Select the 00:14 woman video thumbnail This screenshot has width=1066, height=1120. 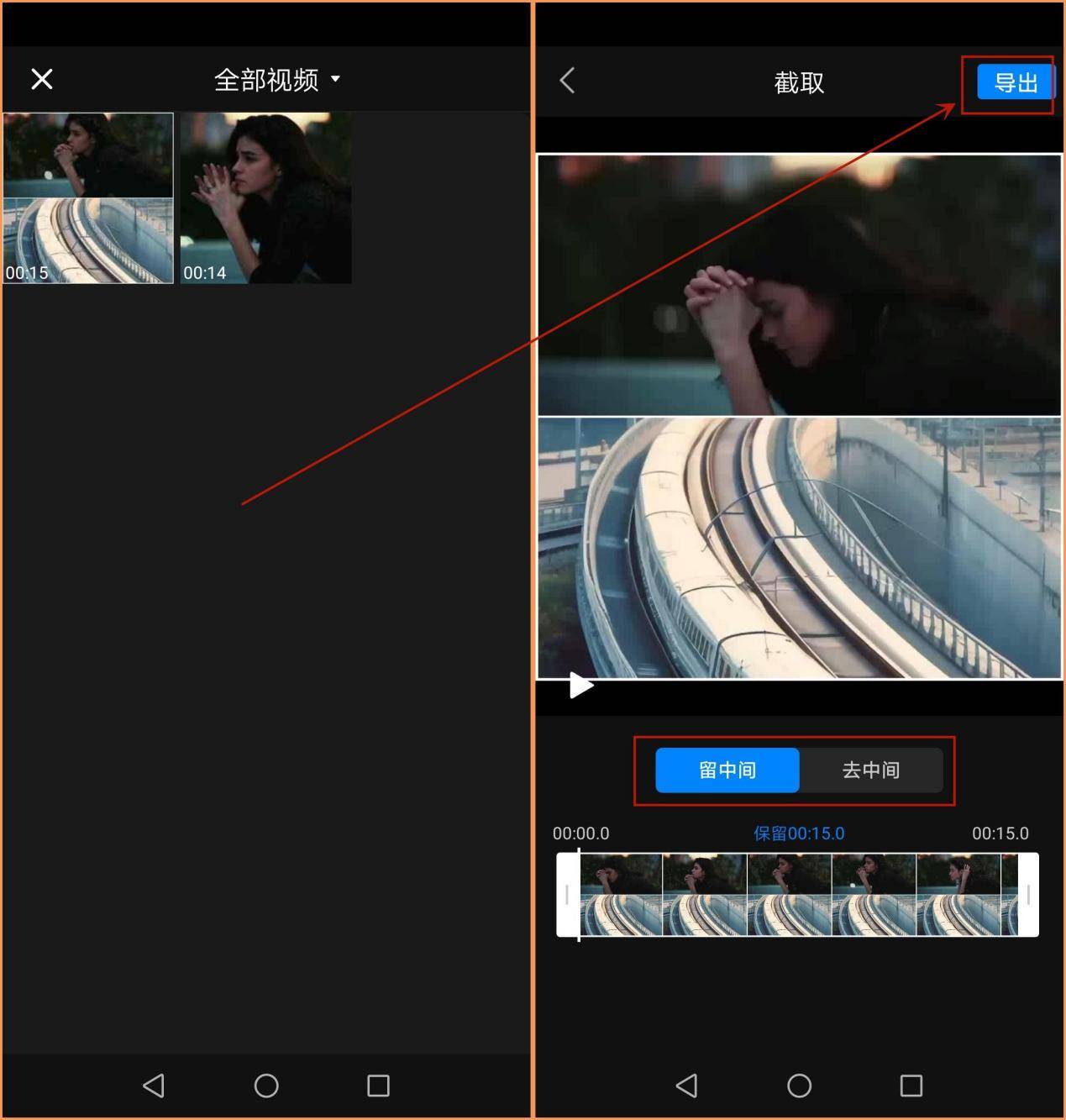pyautogui.click(x=265, y=198)
